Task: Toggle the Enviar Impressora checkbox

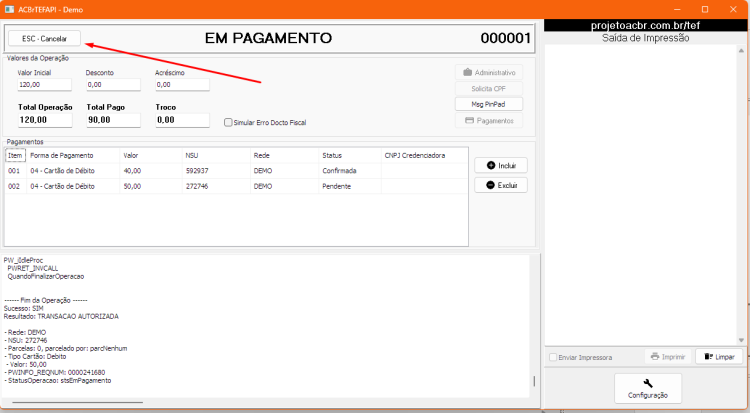Action: (x=553, y=357)
